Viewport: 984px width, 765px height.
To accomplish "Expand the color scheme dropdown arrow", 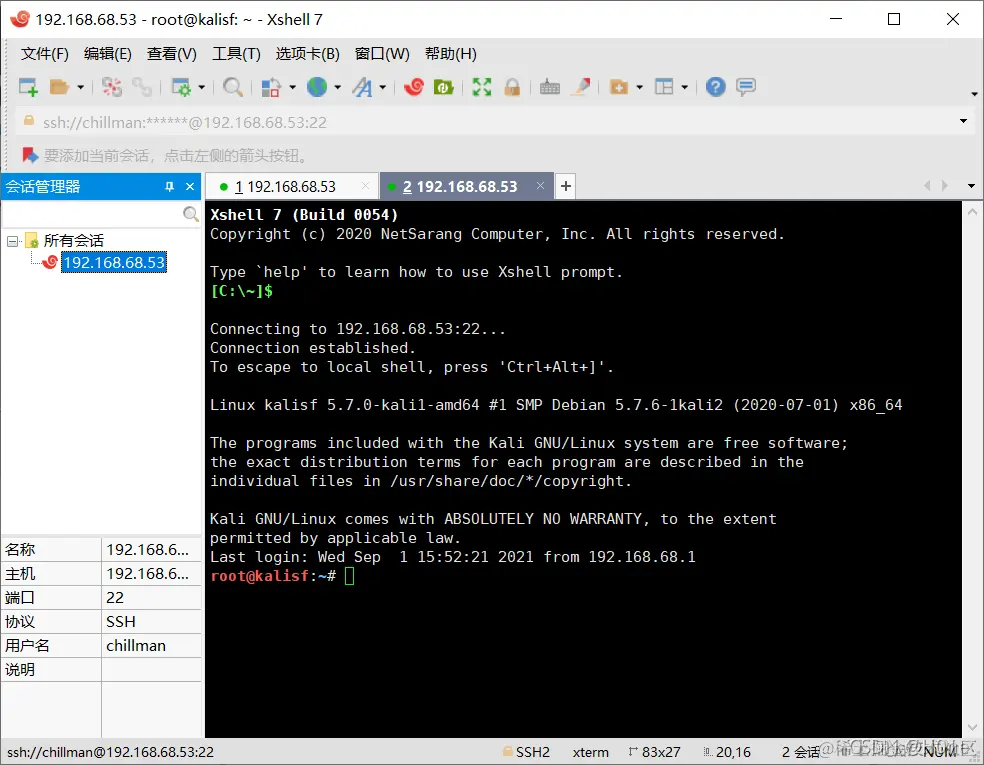I will tap(292, 87).
